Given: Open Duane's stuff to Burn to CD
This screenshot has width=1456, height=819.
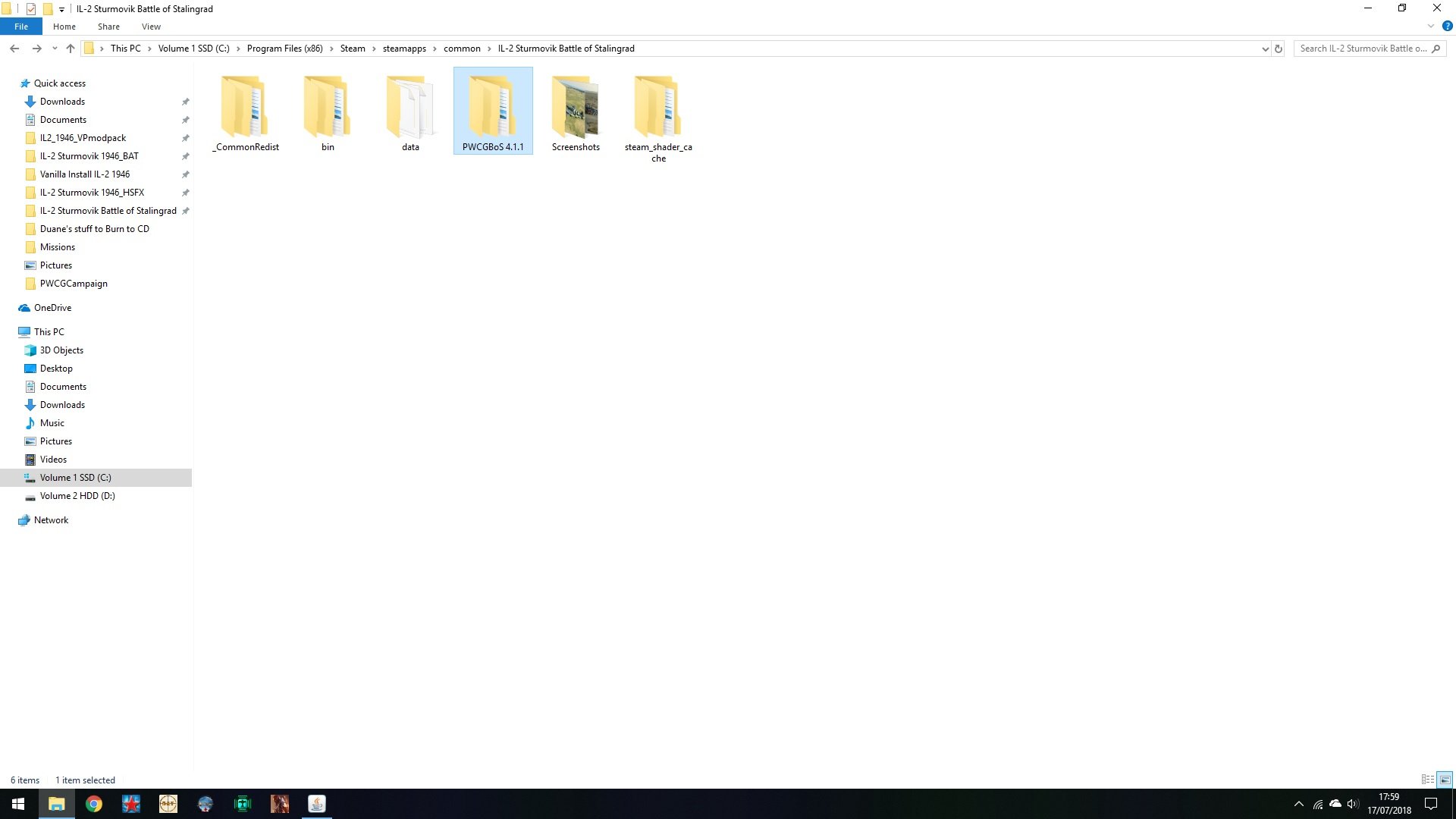Looking at the screenshot, I should tap(94, 229).
